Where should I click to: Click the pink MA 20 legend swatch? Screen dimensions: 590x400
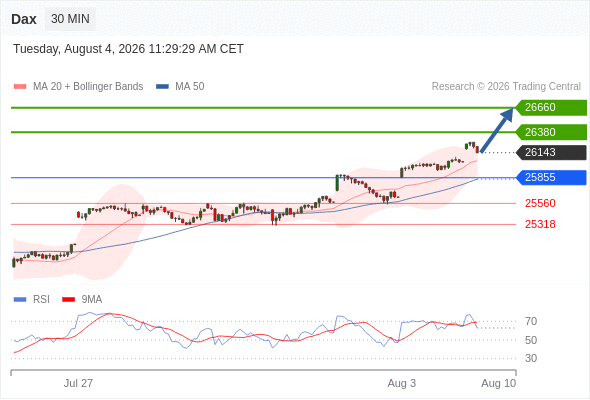click(20, 87)
